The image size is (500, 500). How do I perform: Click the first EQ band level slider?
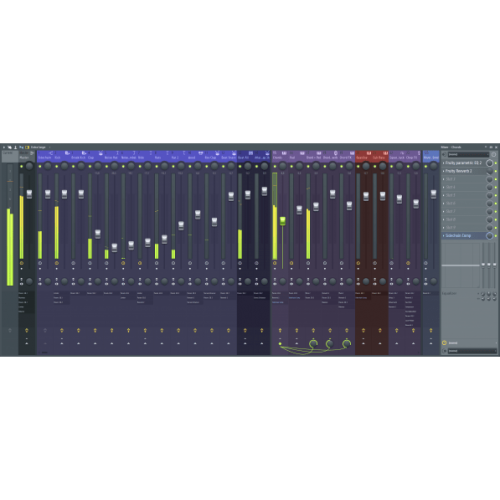point(483,265)
